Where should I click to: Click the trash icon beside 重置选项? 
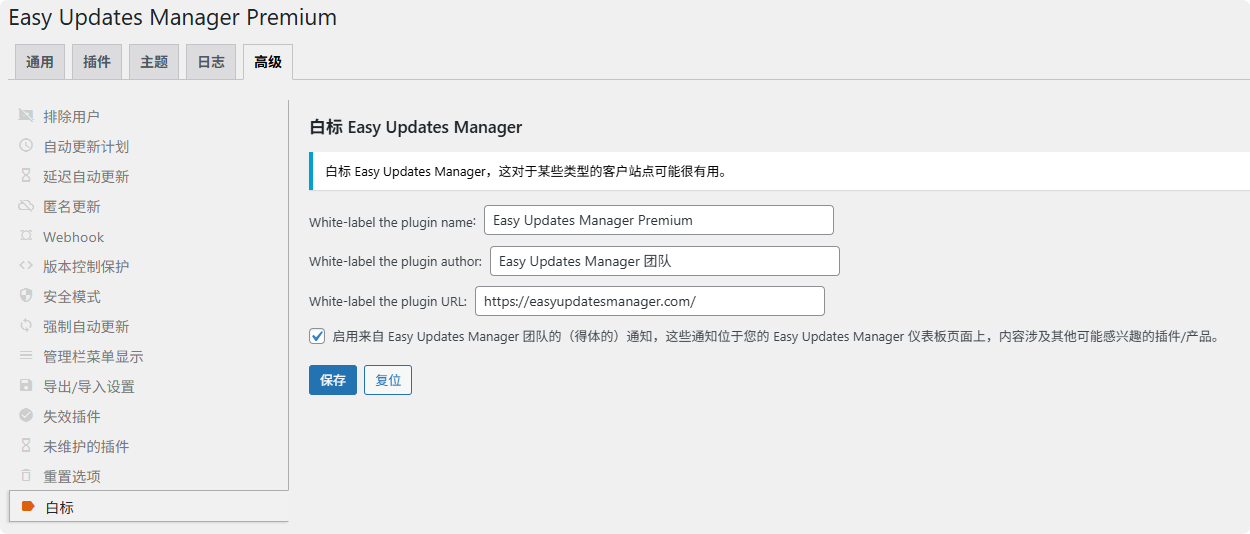tap(26, 476)
